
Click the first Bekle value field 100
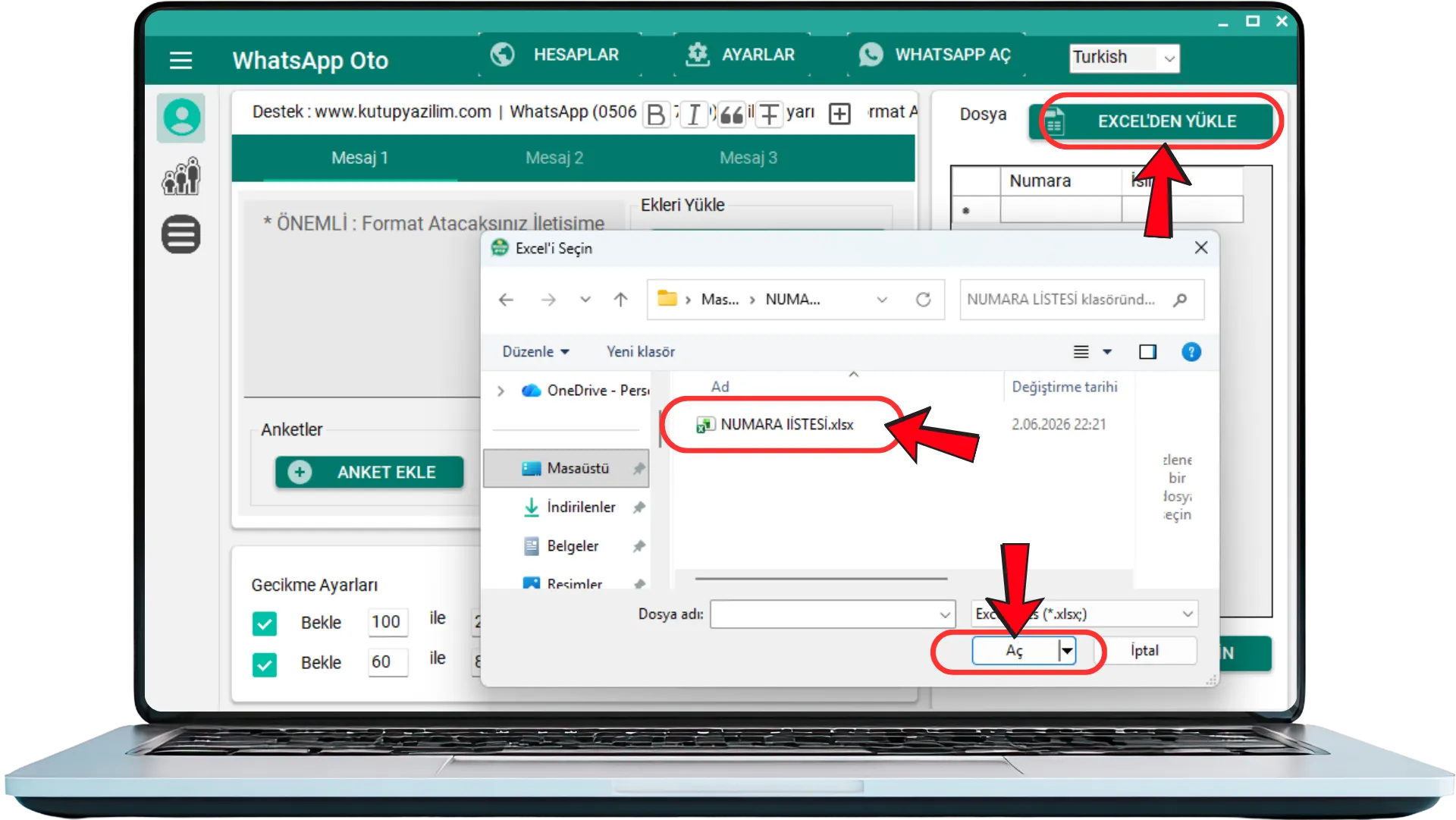click(388, 622)
